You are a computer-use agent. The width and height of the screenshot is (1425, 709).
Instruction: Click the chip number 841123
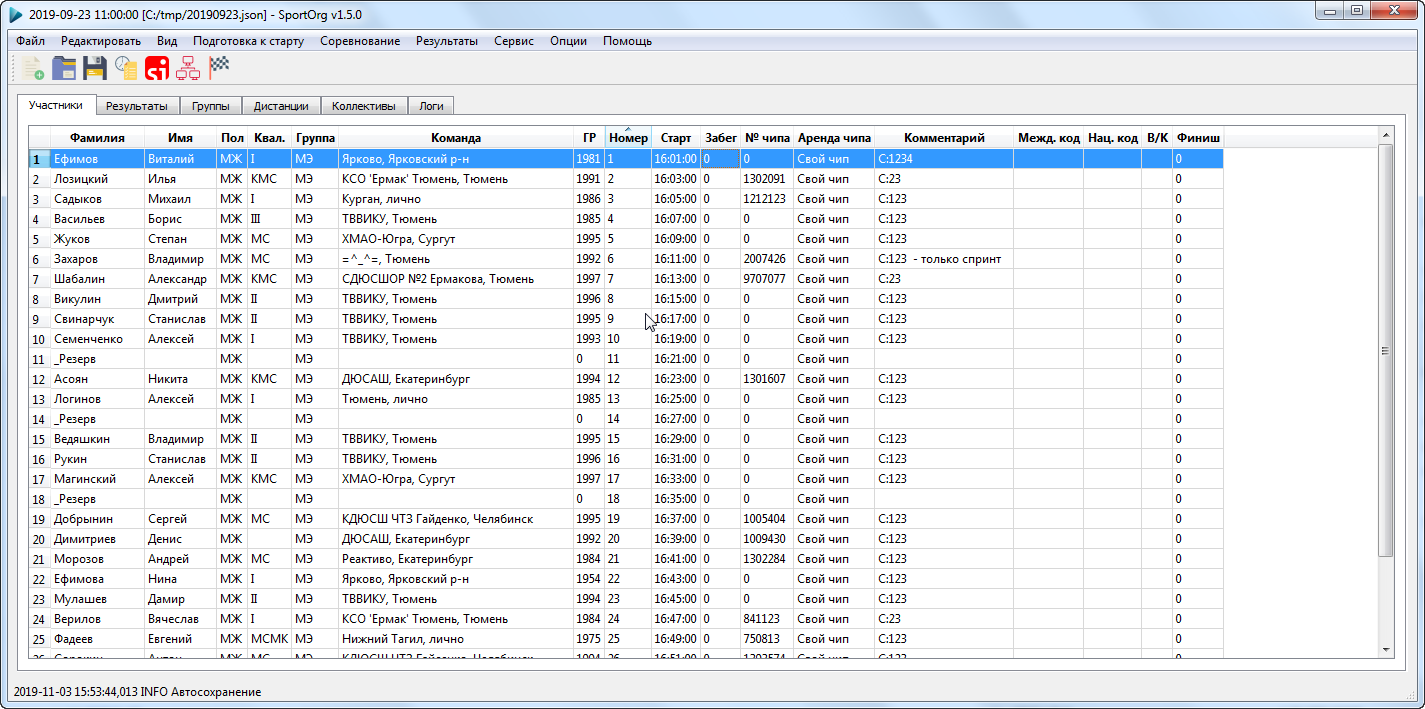[767, 619]
